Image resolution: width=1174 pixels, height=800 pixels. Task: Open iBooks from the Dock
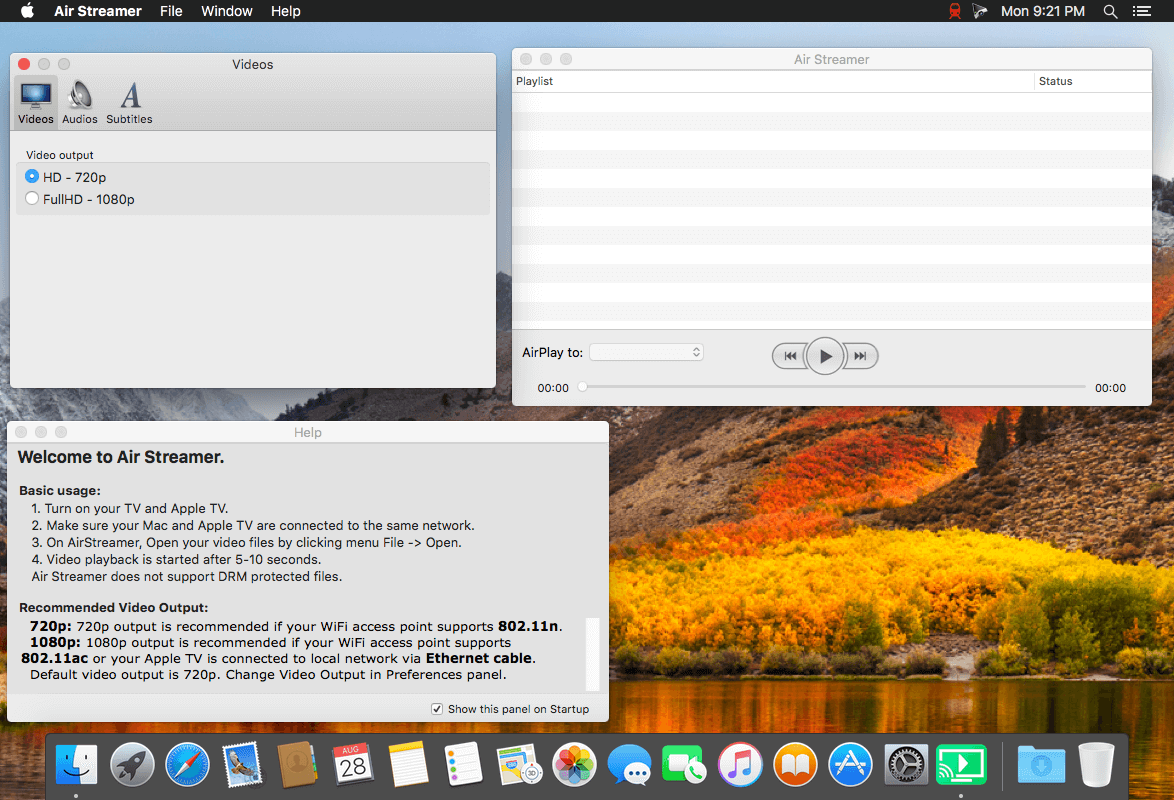click(795, 765)
